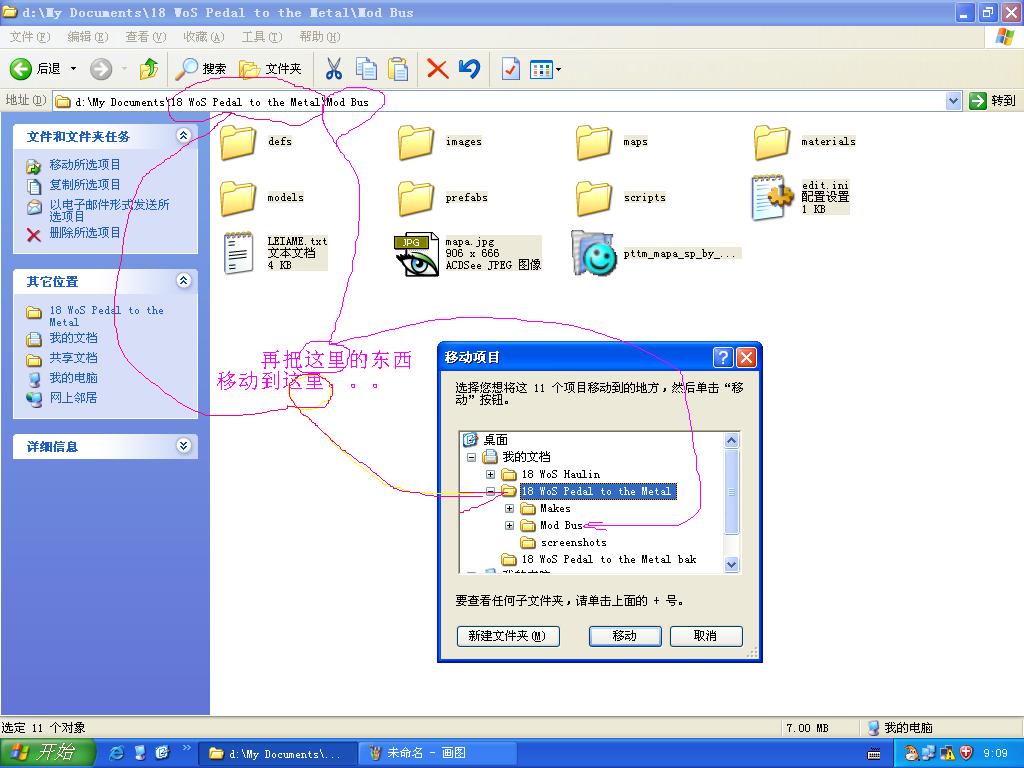This screenshot has width=1024, height=768.
Task: Select the defs folder icon
Action: (x=238, y=143)
